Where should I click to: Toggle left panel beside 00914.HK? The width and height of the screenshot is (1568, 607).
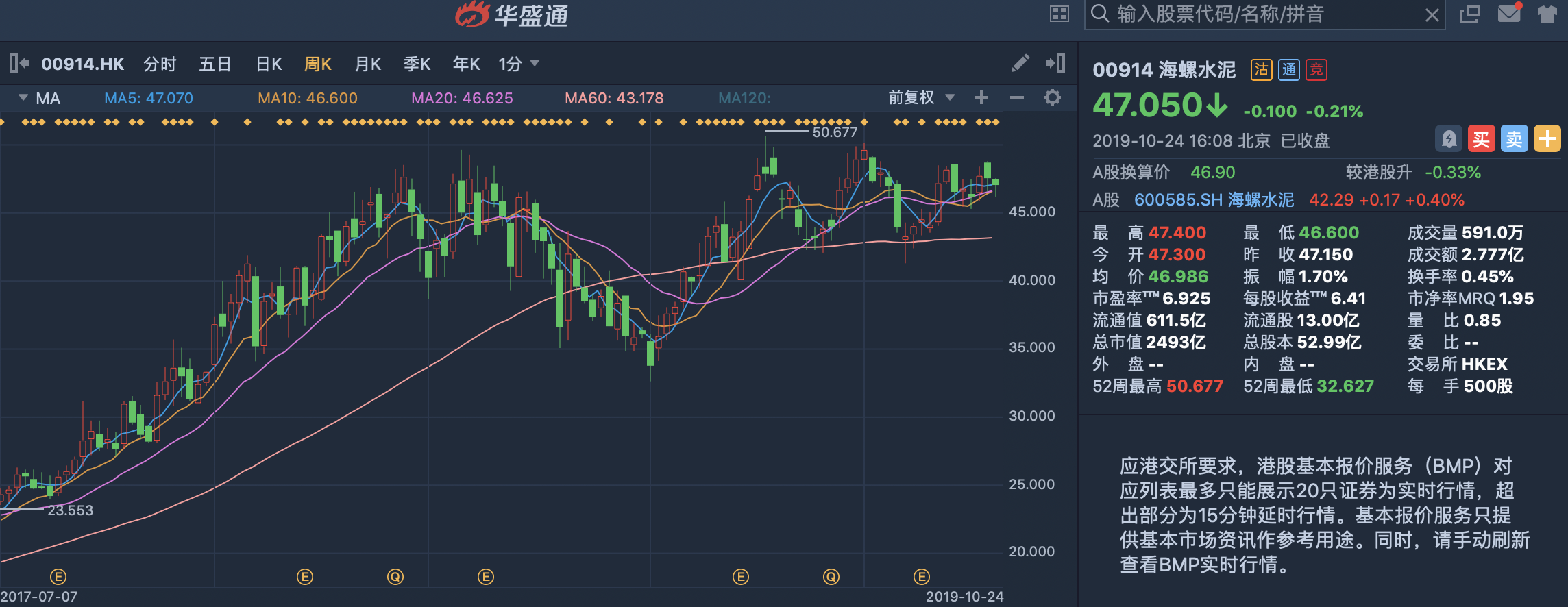tap(19, 64)
